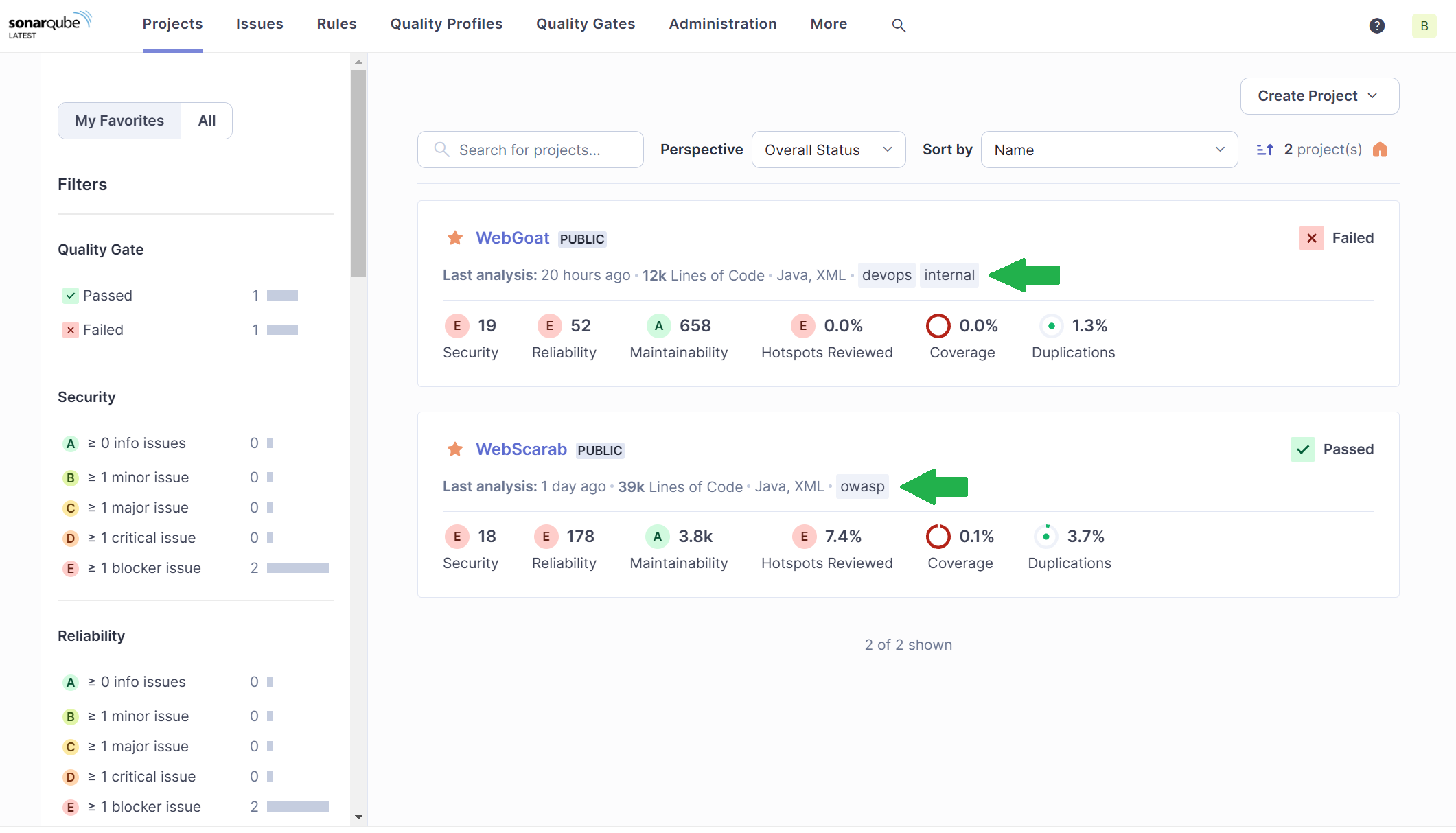Open the user avatar B menu
The width and height of the screenshot is (1456, 833).
pos(1424,25)
